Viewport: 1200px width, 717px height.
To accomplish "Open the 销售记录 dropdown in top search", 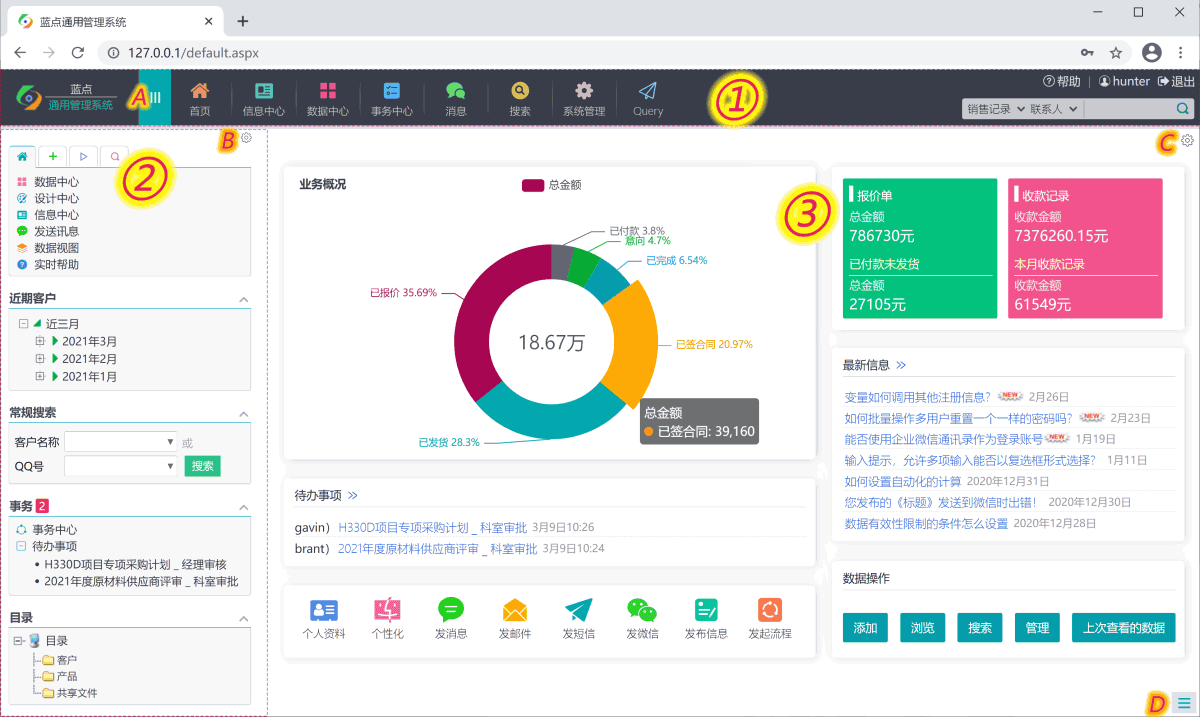I will point(996,109).
